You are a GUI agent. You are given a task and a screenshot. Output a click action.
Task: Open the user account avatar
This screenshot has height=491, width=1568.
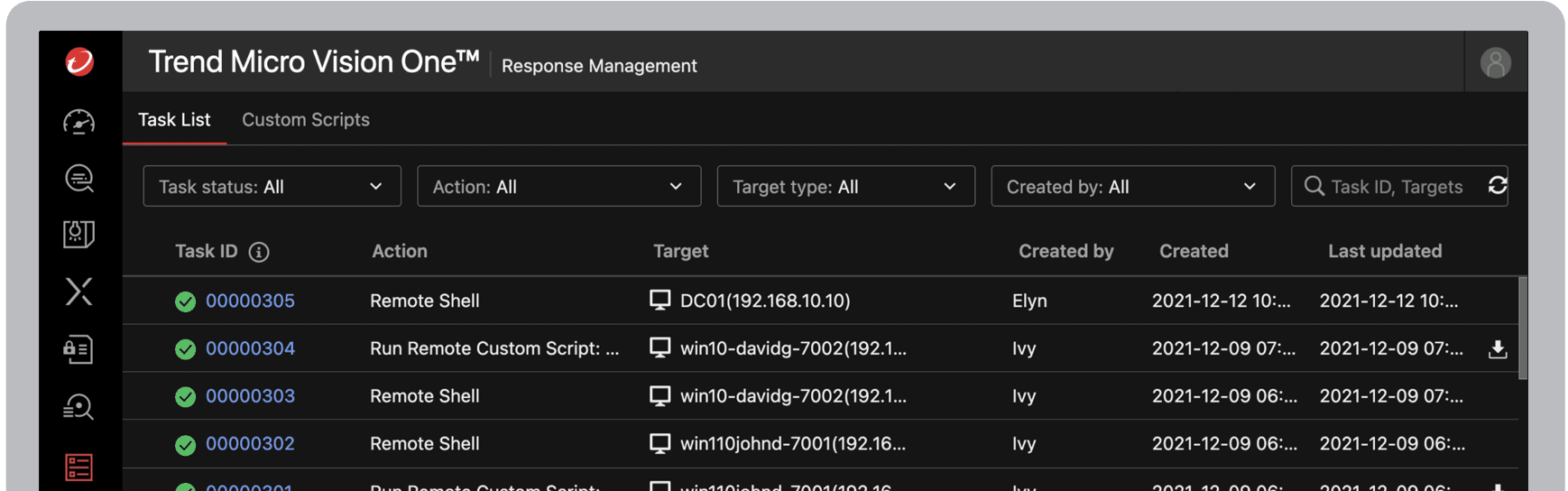[1495, 62]
